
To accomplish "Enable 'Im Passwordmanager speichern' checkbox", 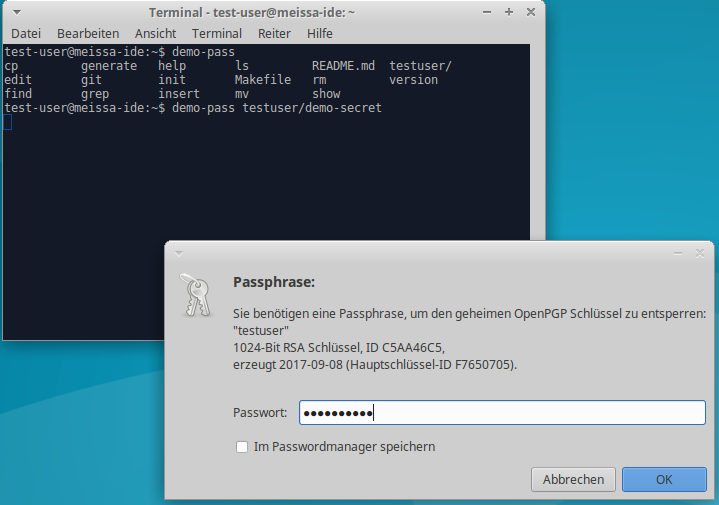I will (x=241, y=447).
